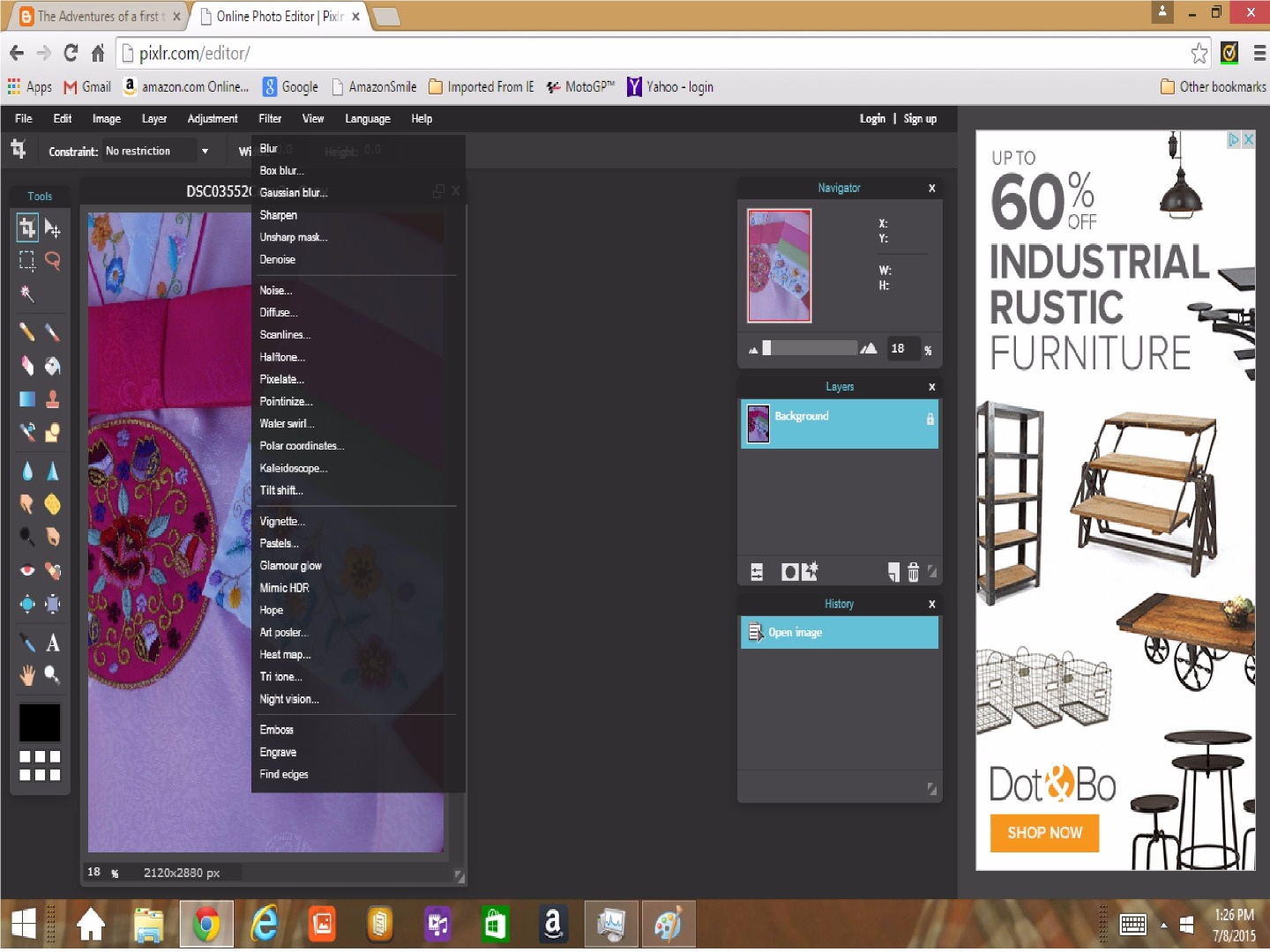Expand the Layer menu
The image size is (1270, 952).
[154, 119]
